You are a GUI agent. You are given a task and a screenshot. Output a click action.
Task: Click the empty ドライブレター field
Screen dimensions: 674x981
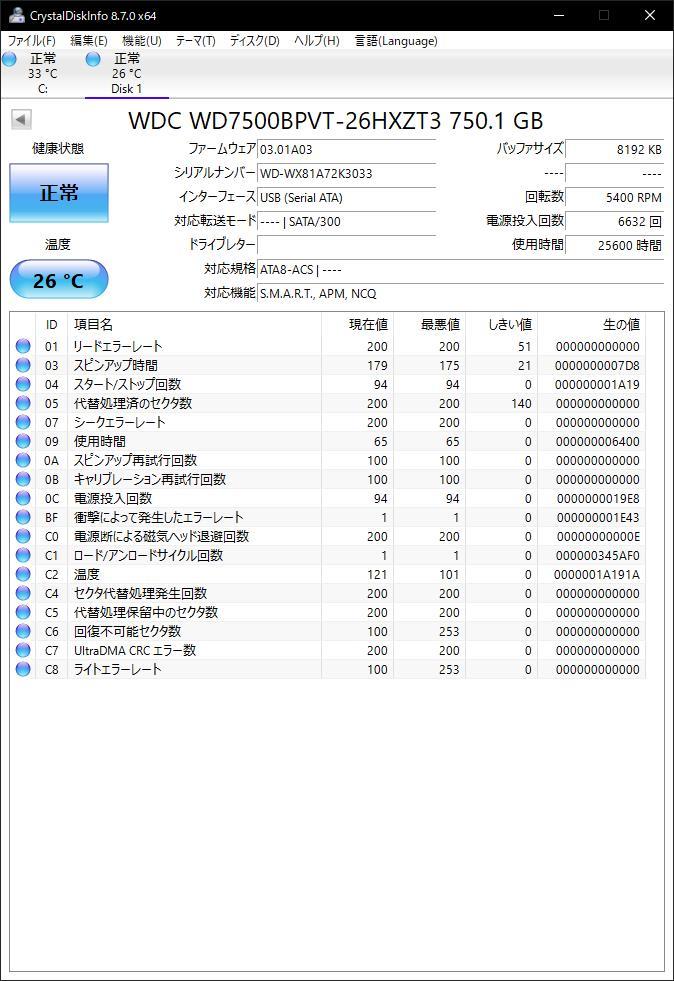click(x=346, y=245)
